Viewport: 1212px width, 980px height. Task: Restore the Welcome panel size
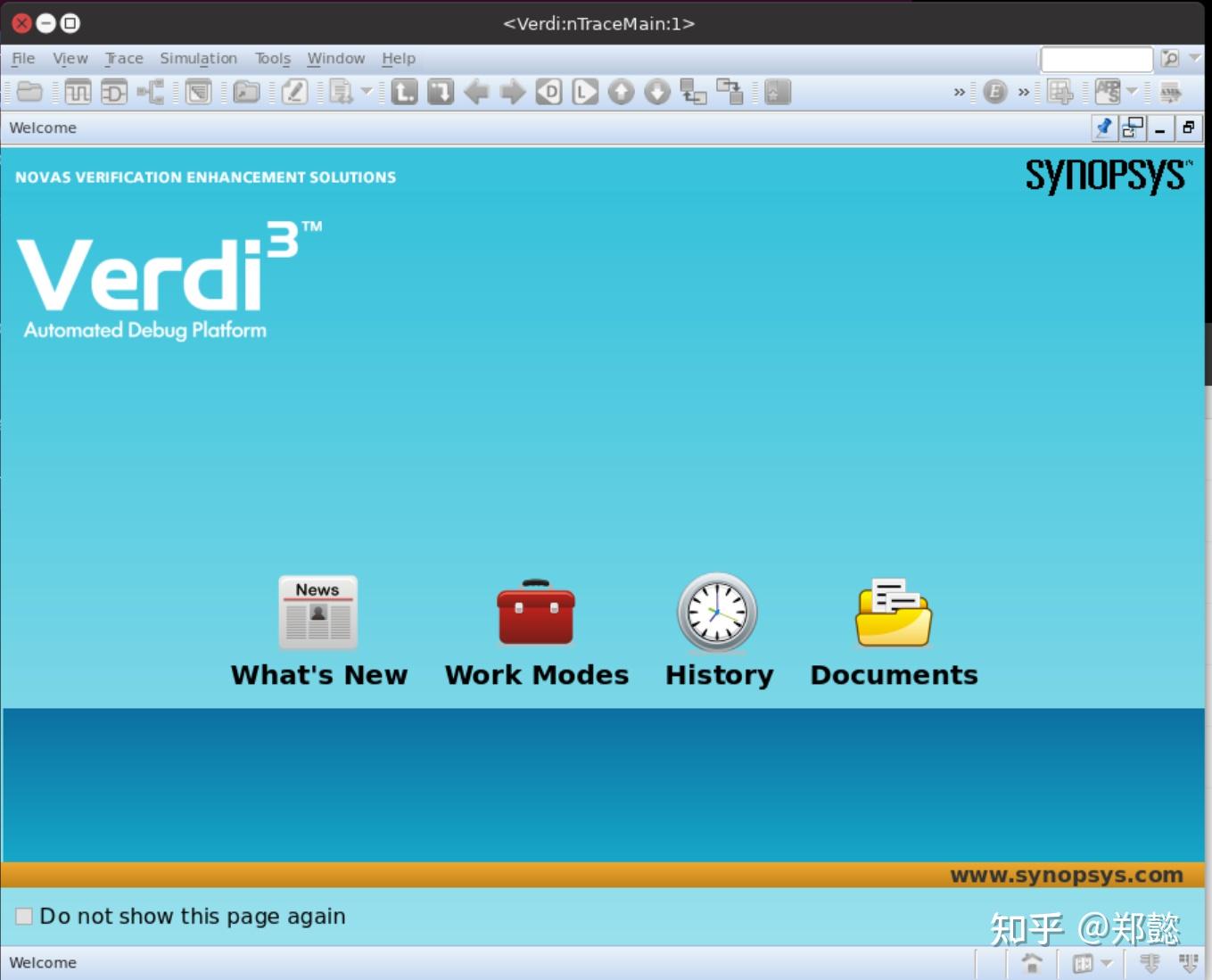pos(1189,128)
